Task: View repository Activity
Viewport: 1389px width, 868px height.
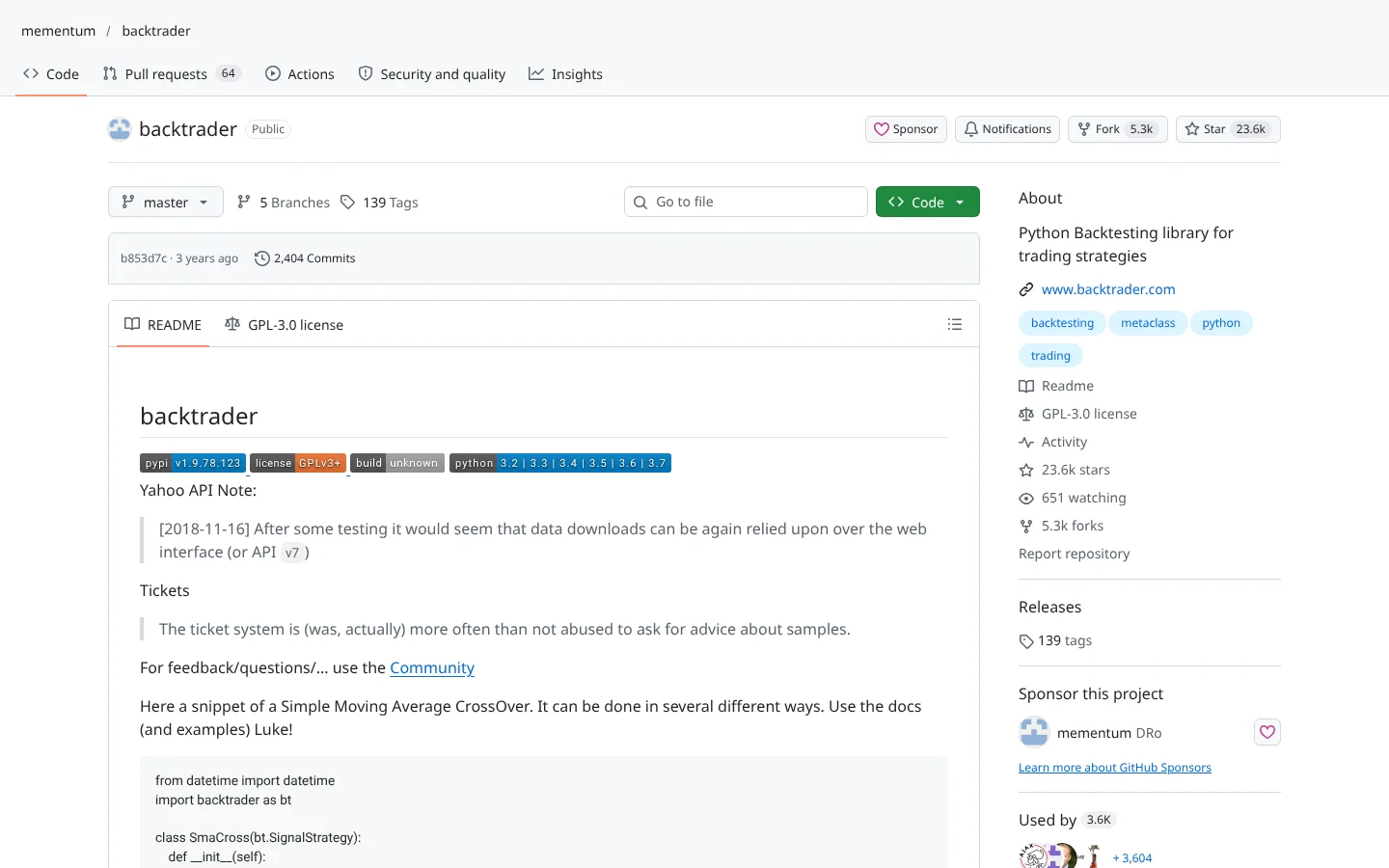Action: click(x=1053, y=442)
